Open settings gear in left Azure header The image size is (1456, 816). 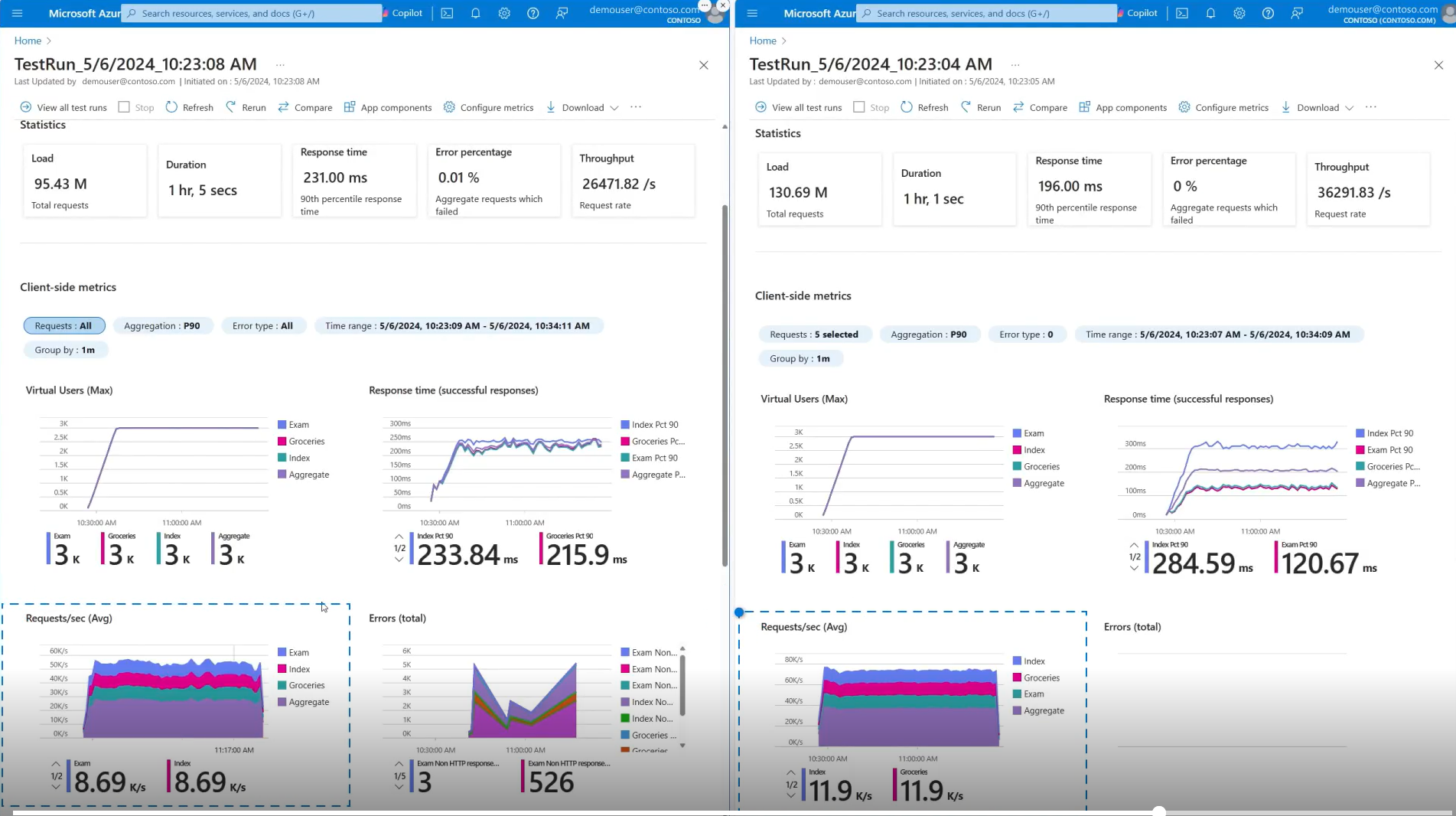pos(504,13)
